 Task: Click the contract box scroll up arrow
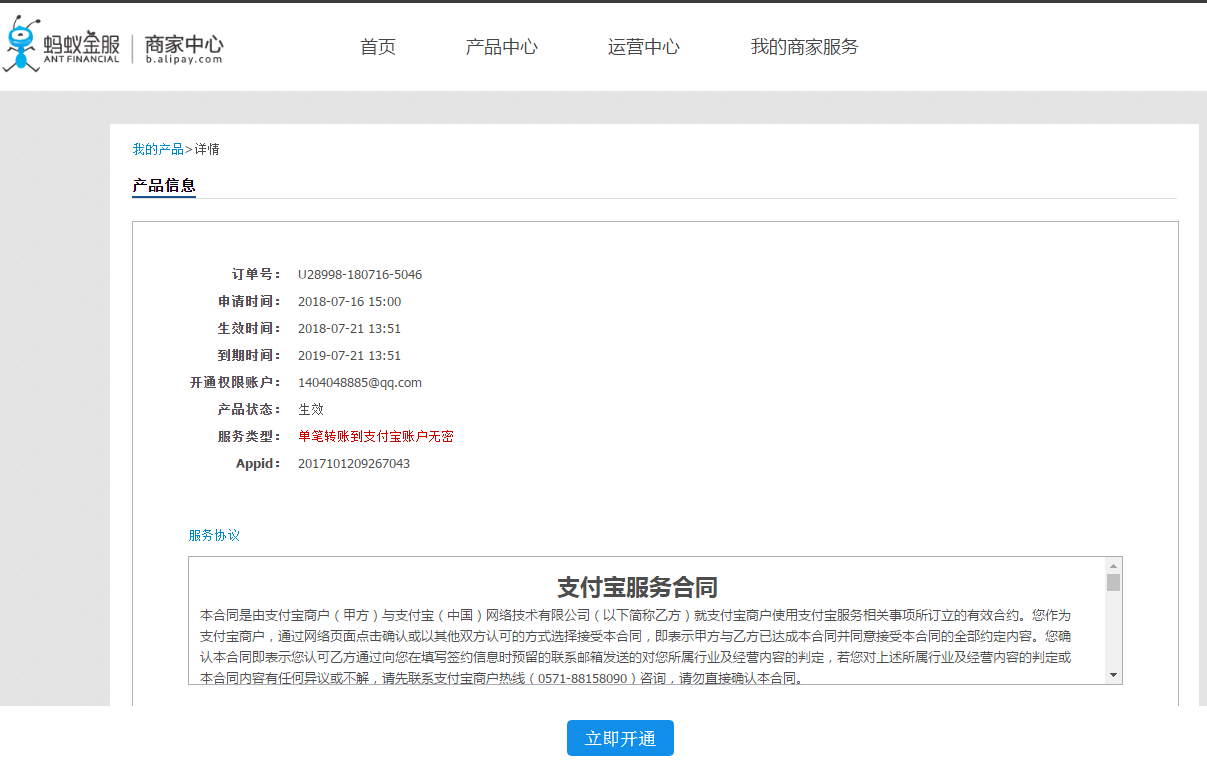(x=1113, y=565)
